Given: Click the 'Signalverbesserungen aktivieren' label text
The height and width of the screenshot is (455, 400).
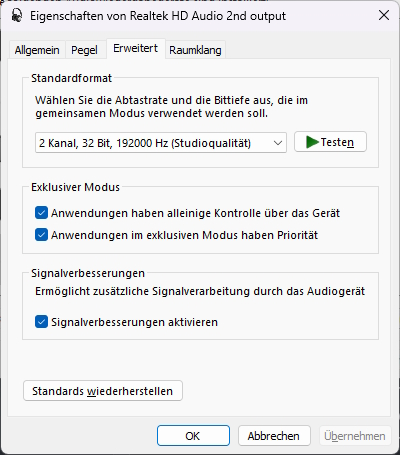Looking at the screenshot, I should click(134, 322).
